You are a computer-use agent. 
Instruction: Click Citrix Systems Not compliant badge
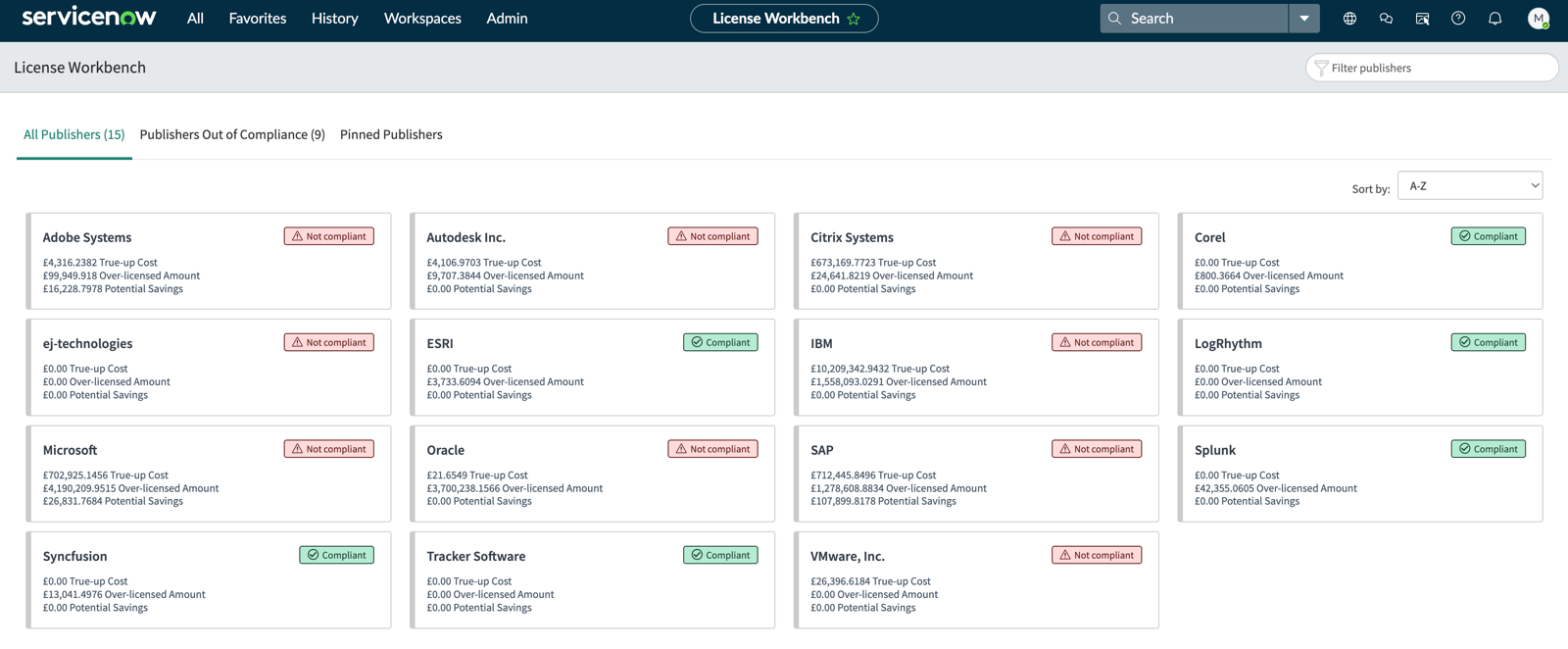tap(1098, 236)
